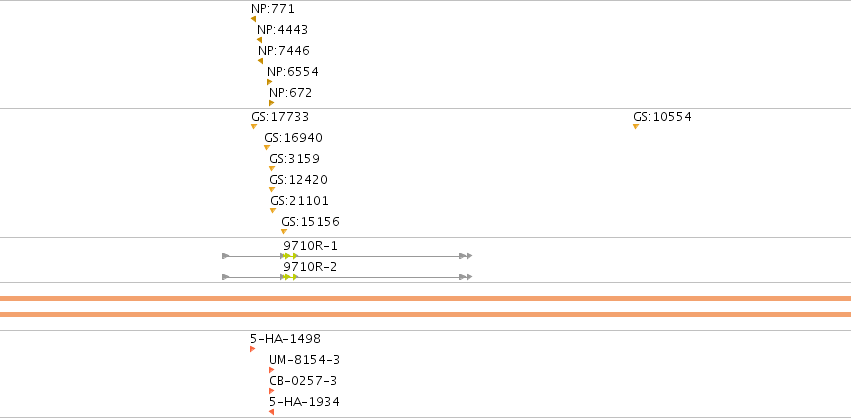Click the upper orange chromosome band
Image resolution: width=851 pixels, height=418 pixels.
click(426, 299)
